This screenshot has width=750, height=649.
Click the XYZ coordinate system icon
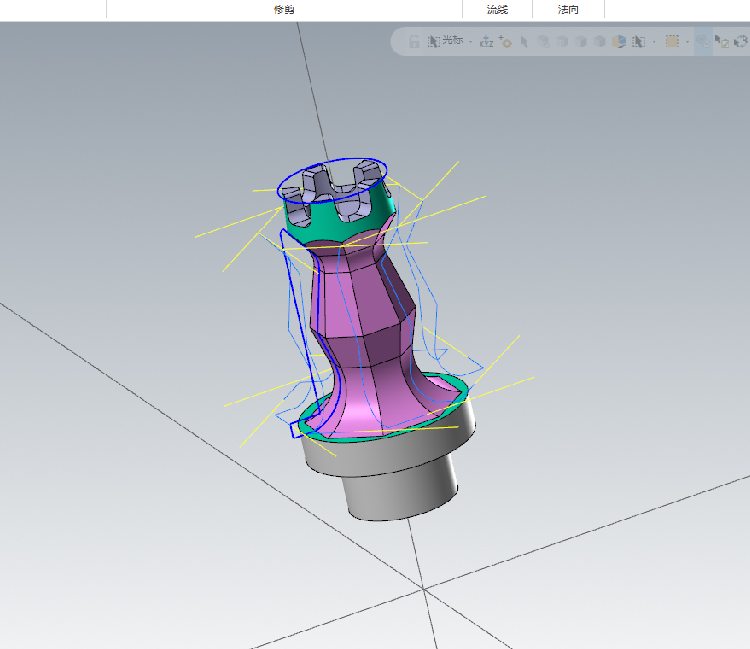coord(486,42)
